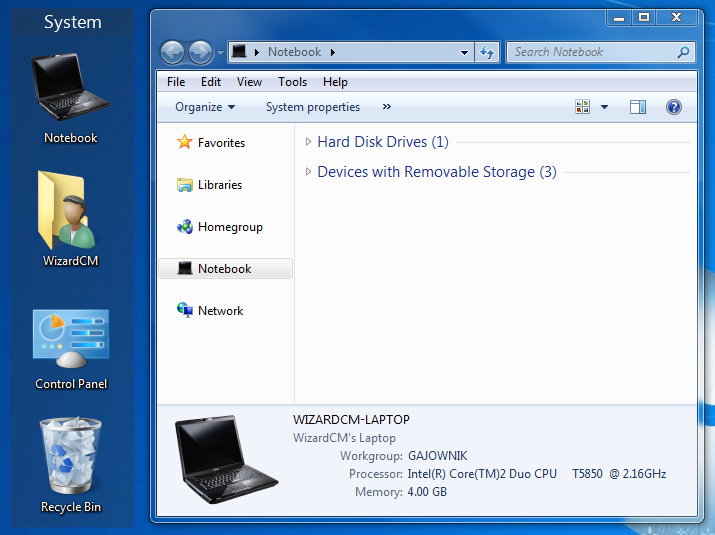Image resolution: width=715 pixels, height=535 pixels.
Task: Open the File menu
Action: 176,82
